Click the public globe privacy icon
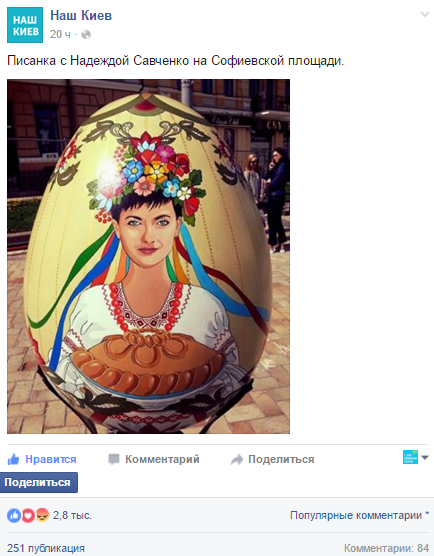This screenshot has width=434, height=556. pos(86,34)
